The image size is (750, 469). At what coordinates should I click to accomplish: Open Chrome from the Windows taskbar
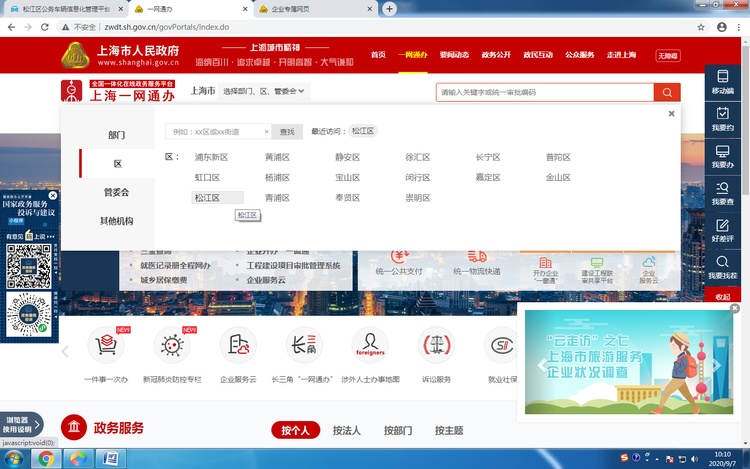click(45, 458)
